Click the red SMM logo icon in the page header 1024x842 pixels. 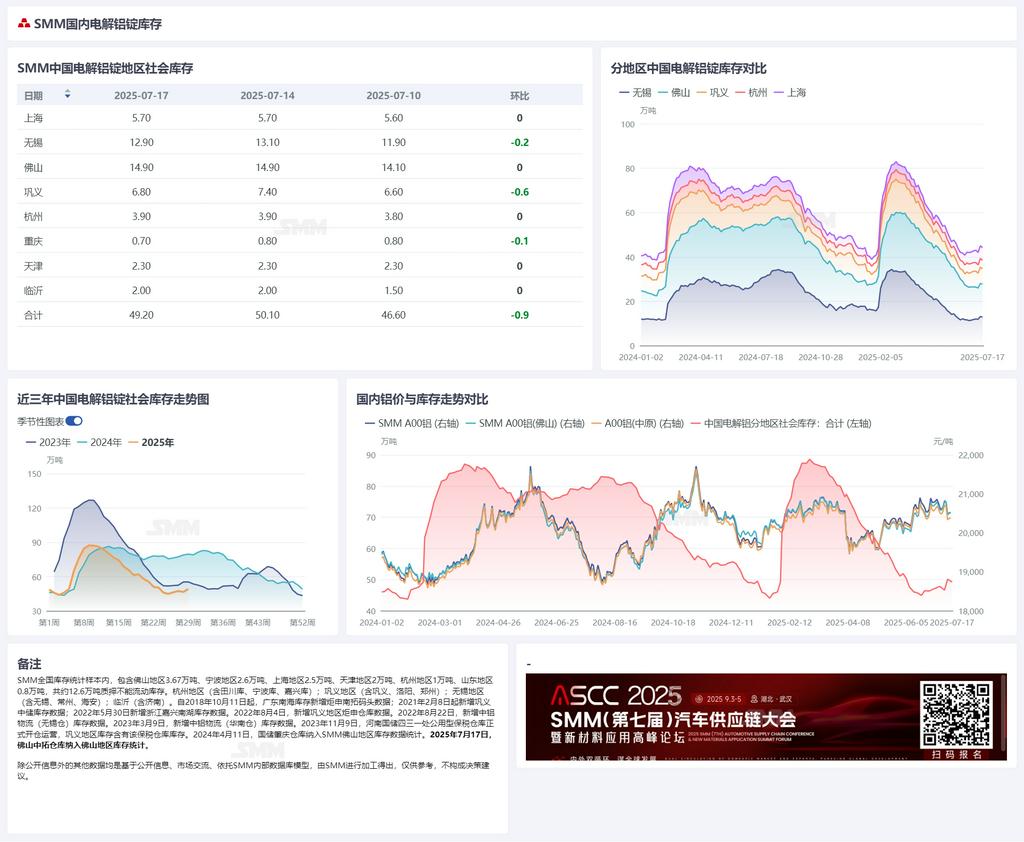pos(24,24)
